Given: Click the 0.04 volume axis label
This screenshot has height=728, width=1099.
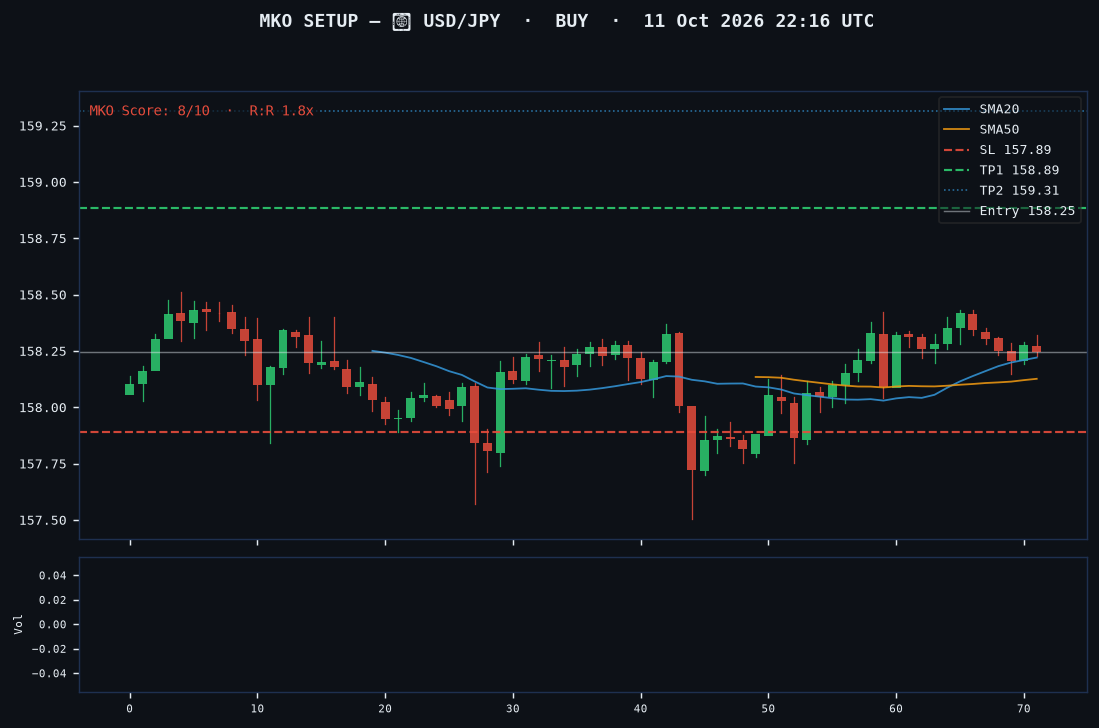Looking at the screenshot, I should (x=53, y=576).
